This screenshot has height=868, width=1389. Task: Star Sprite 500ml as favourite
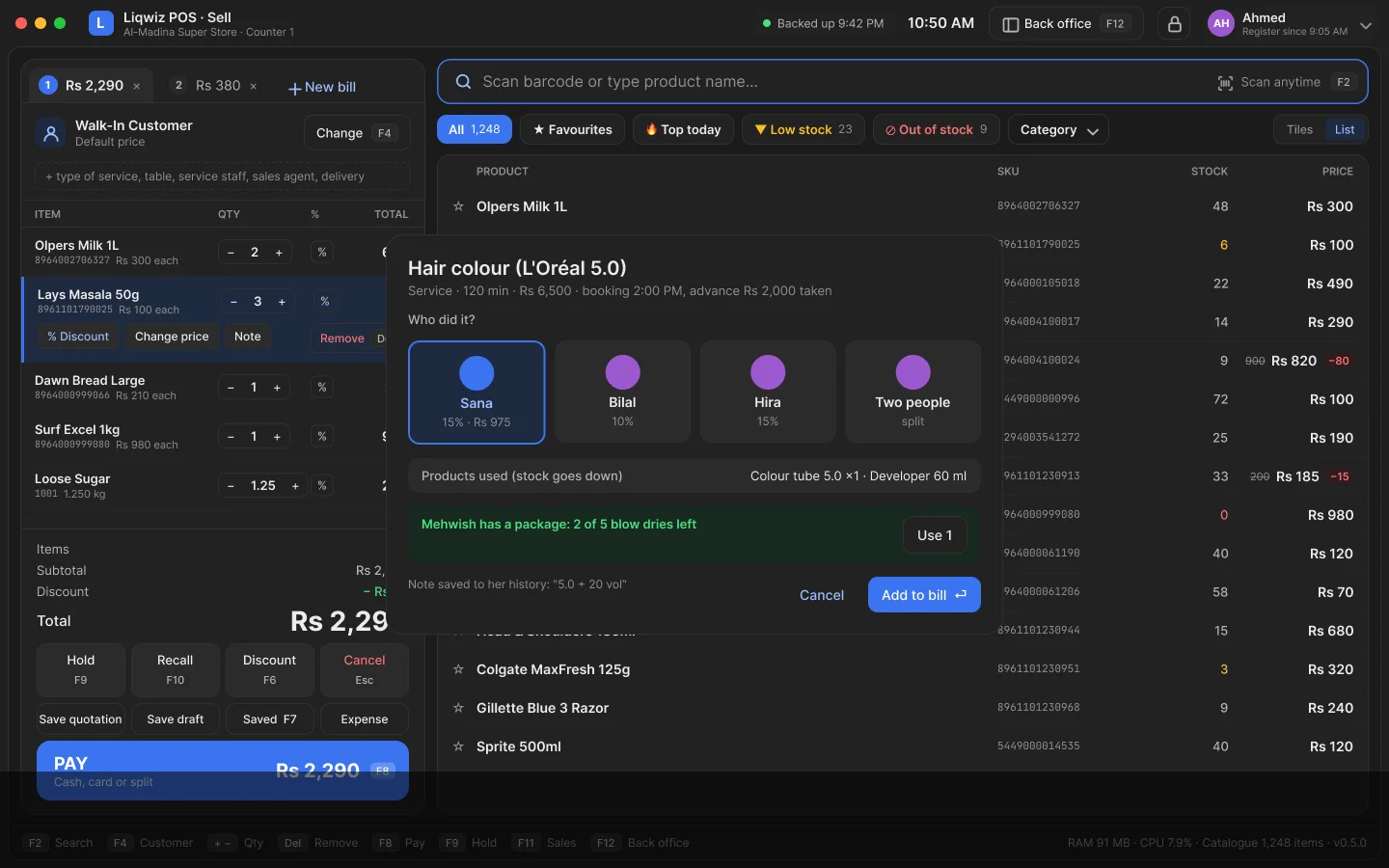click(x=458, y=746)
